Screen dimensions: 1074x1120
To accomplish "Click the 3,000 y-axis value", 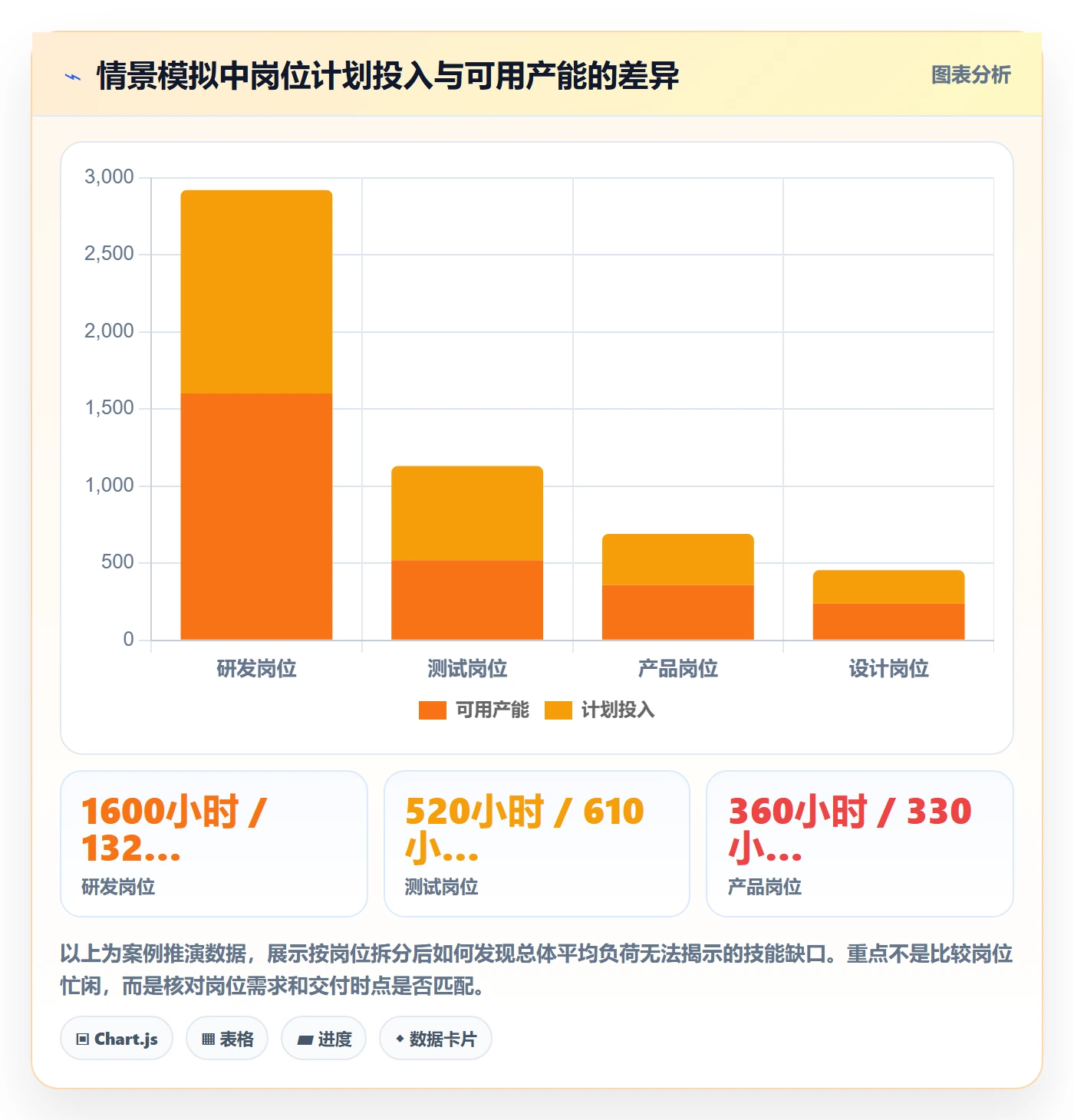I will pos(109,176).
